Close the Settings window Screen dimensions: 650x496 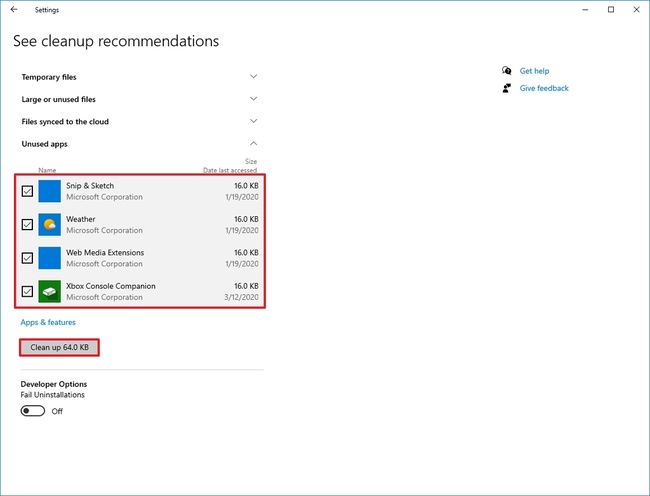pyautogui.click(x=637, y=10)
